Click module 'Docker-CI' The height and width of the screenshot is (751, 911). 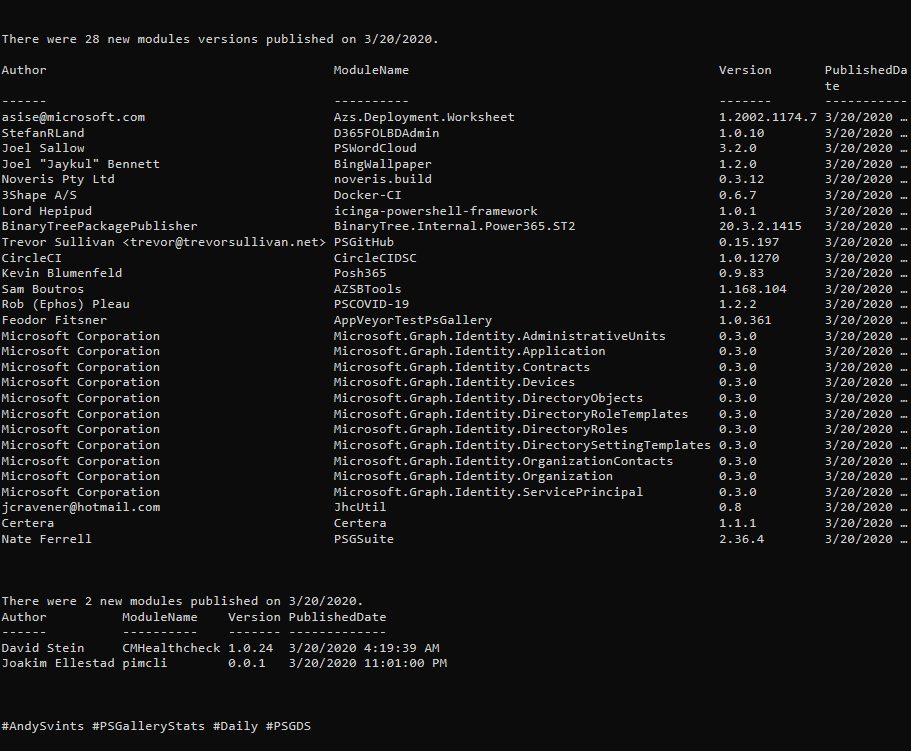367,195
